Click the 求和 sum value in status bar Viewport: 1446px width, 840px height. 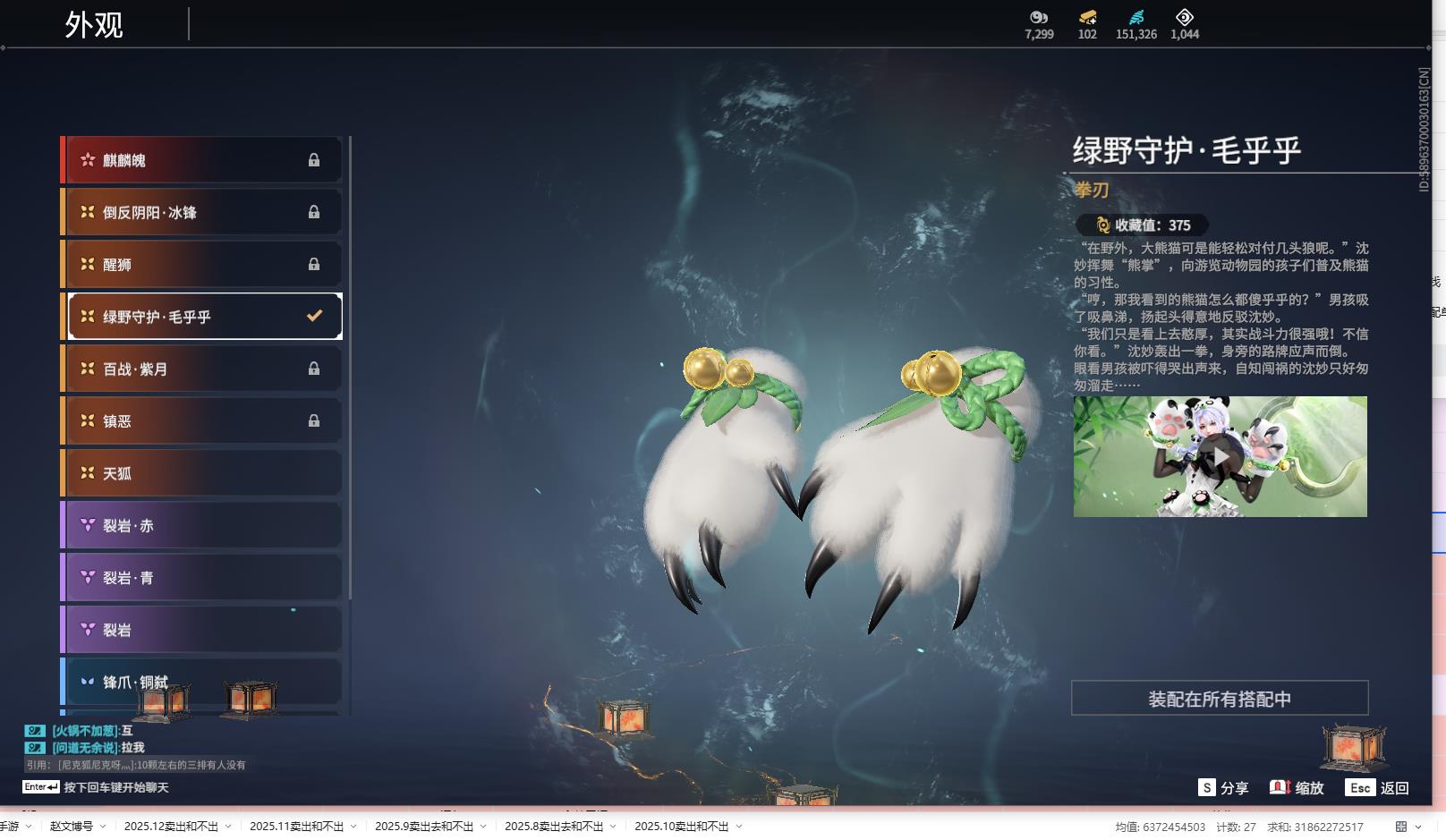(1314, 827)
